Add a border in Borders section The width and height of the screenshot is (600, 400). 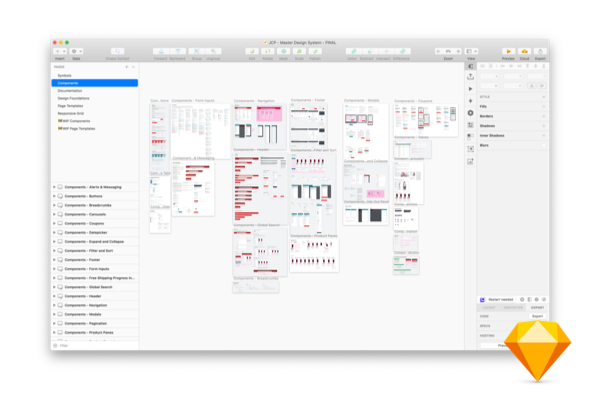point(543,116)
